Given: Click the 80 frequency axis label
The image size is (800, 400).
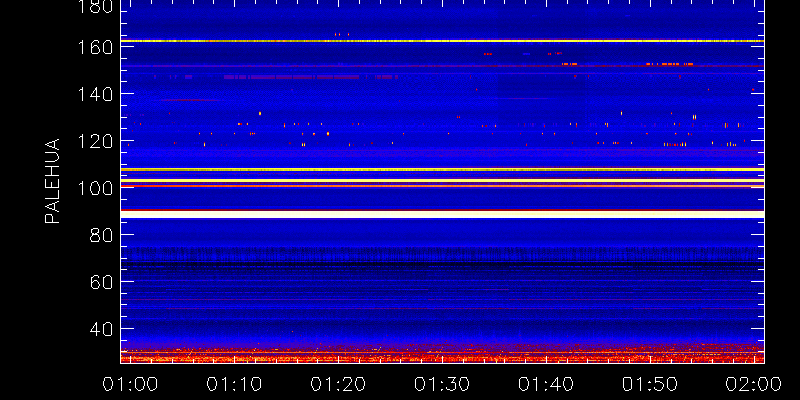Looking at the screenshot, I should pyautogui.click(x=102, y=235).
